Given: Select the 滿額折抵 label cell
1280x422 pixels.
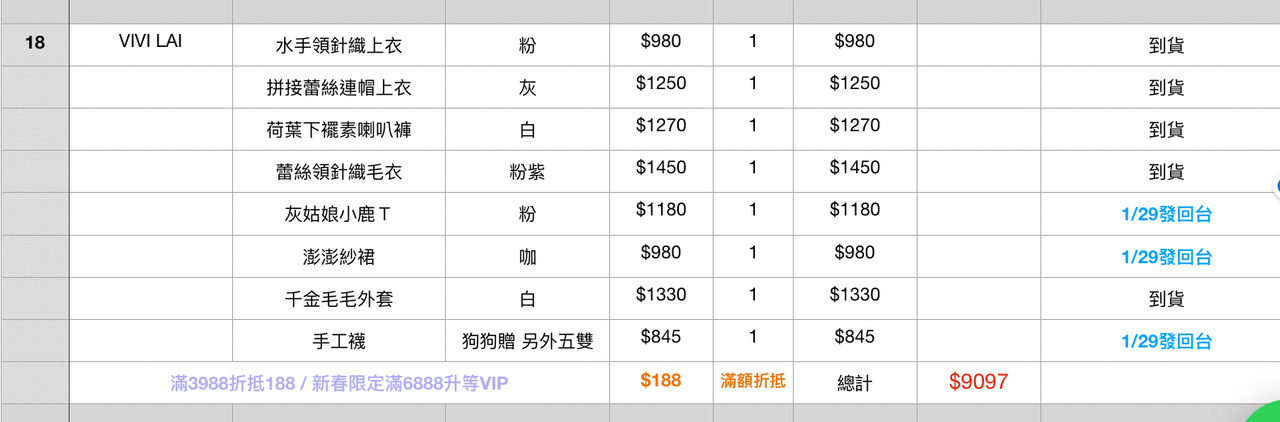Looking at the screenshot, I should pos(753,380).
